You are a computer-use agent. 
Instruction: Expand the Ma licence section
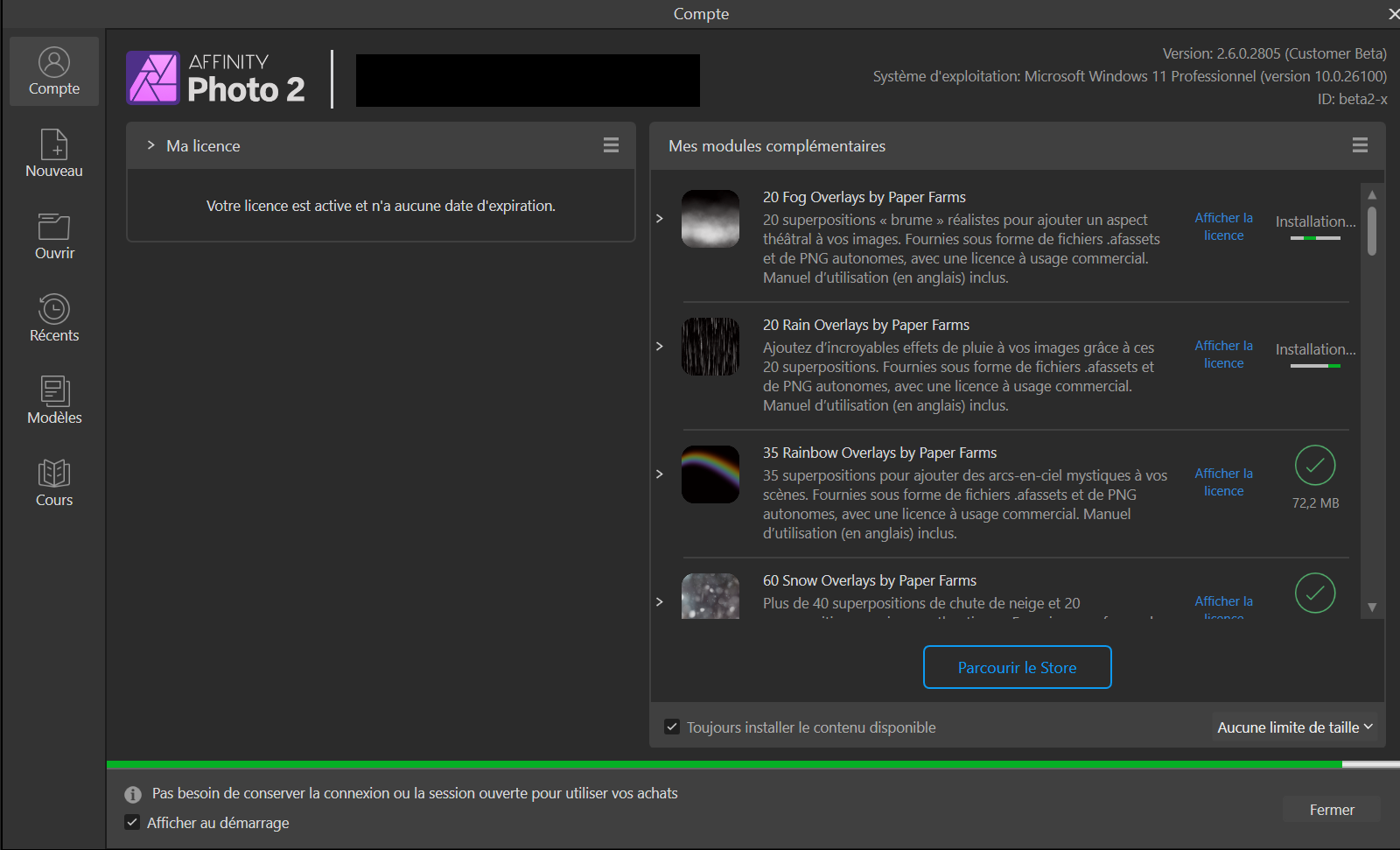coord(150,145)
